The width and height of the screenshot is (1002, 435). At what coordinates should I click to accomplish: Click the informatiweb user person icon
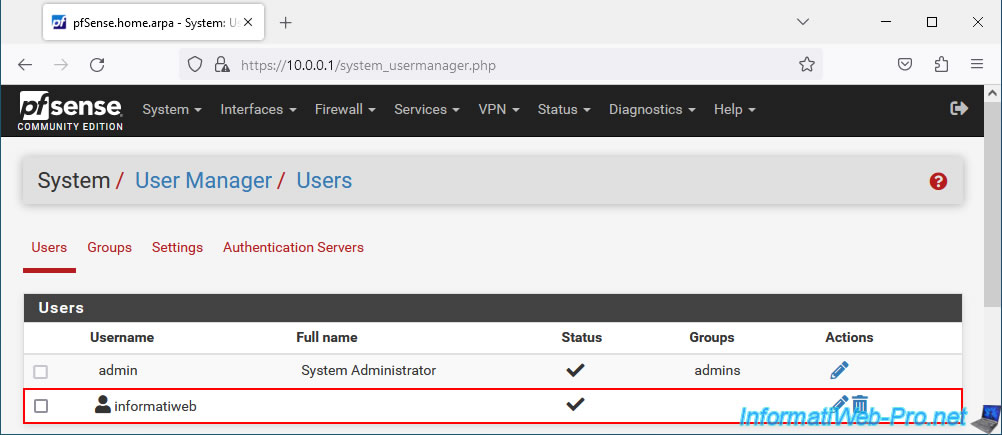click(102, 404)
